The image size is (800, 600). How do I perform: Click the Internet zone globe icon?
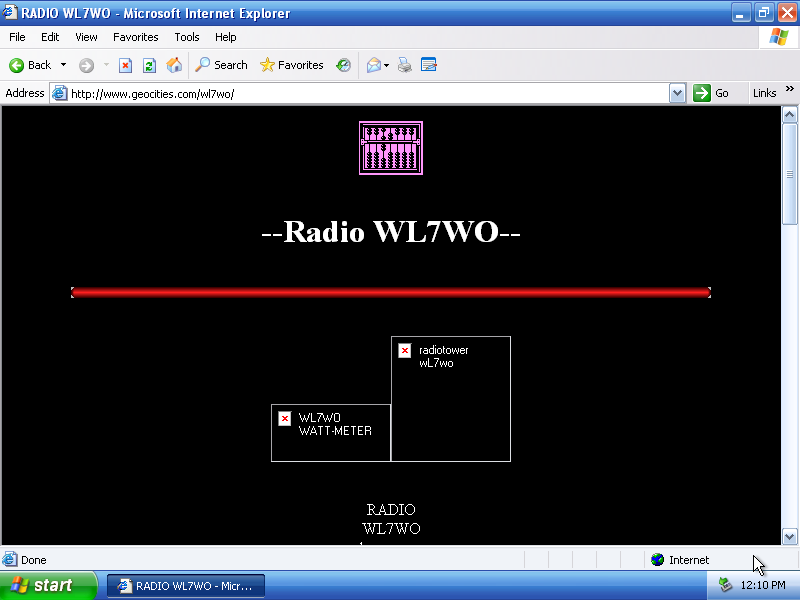(x=658, y=560)
